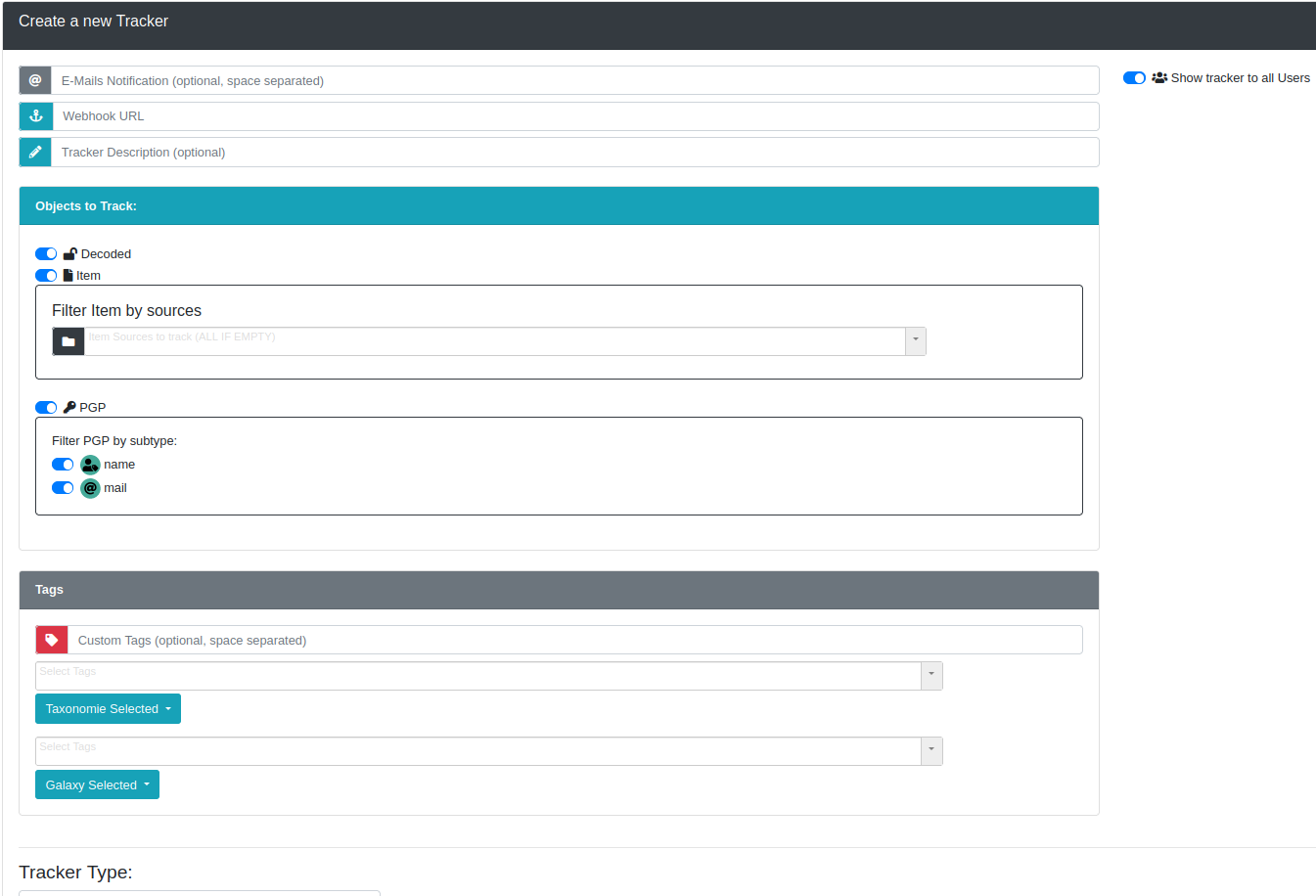
Task: Toggle the PGP mail subtype switch
Action: [63, 488]
